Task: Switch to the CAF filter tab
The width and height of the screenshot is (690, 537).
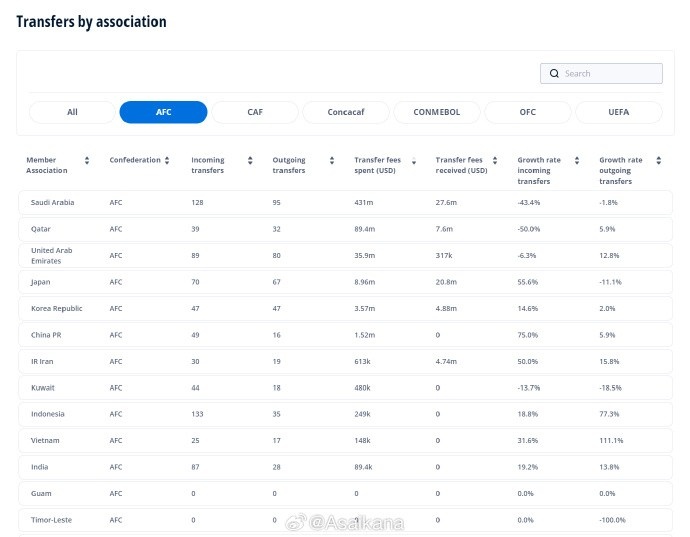Action: tap(255, 112)
